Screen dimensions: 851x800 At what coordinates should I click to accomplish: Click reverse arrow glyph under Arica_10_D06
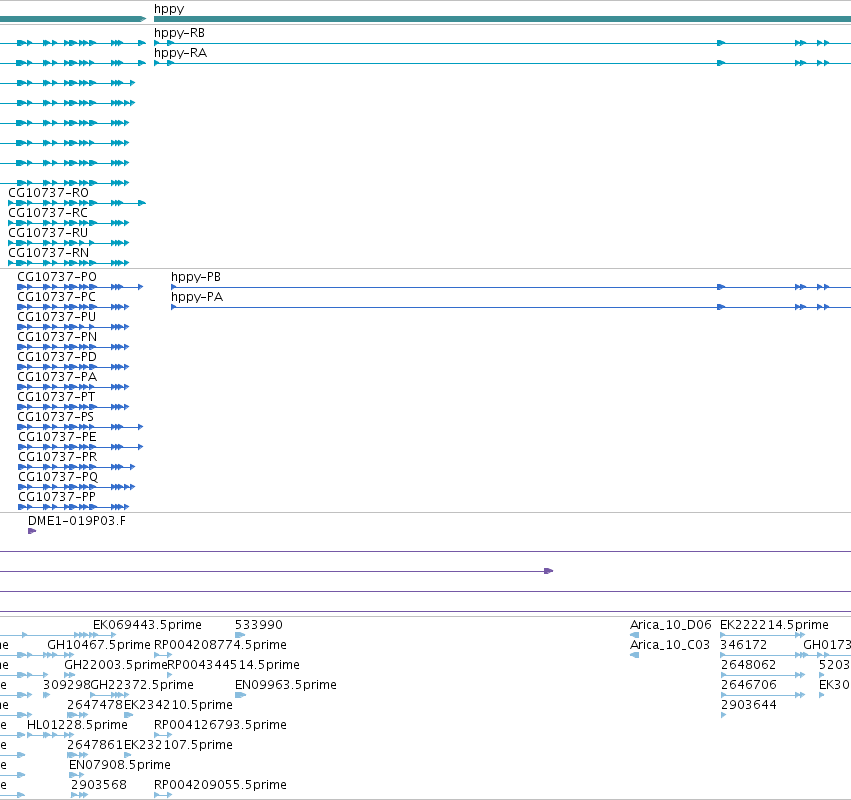634,635
